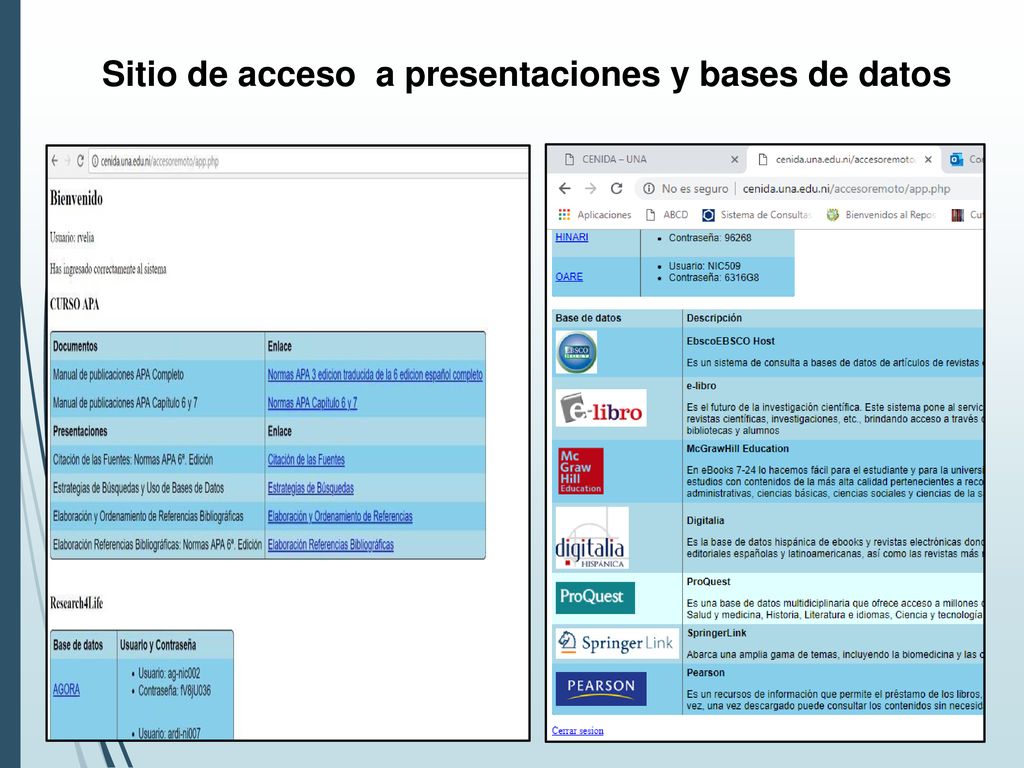The width and height of the screenshot is (1024, 768).
Task: Click the McGraw Hill Education logo
Action: tap(581, 471)
